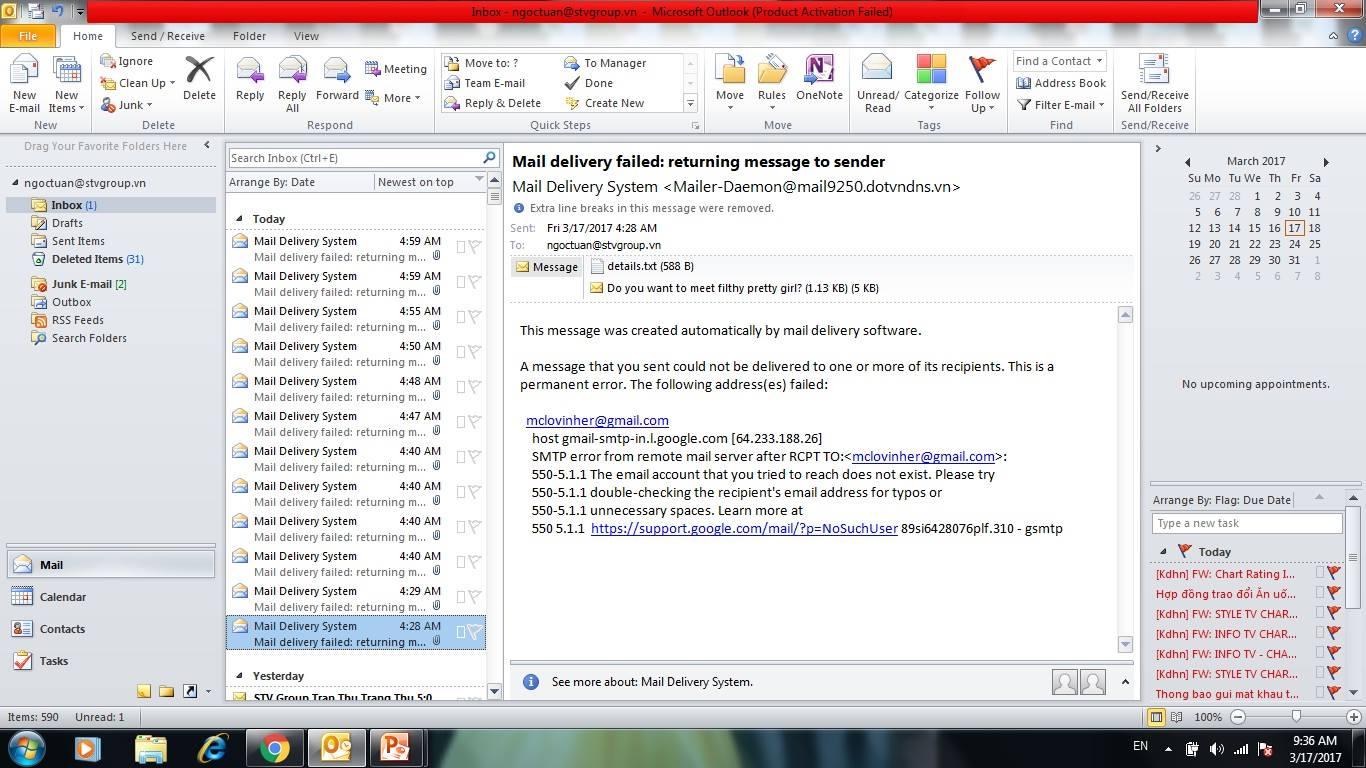Image resolution: width=1366 pixels, height=768 pixels.
Task: Select the Mail navigation button
Action: click(x=111, y=565)
